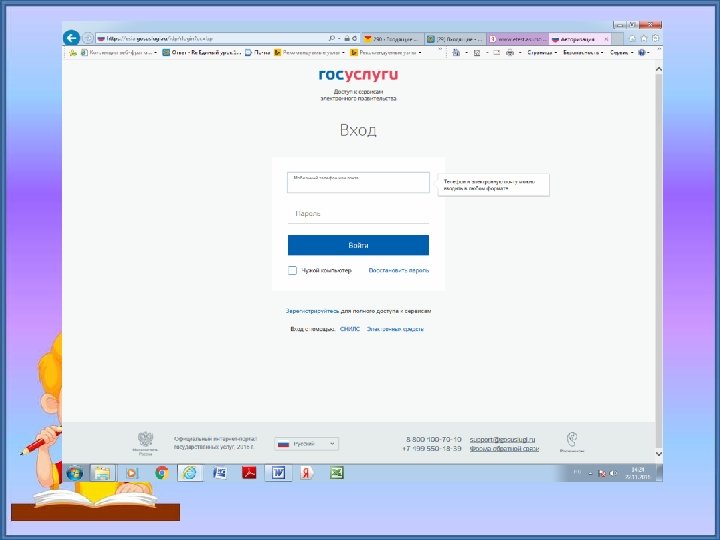The image size is (720, 540).
Task: Open the address bar search dropdown arrow
Action: [339, 39]
